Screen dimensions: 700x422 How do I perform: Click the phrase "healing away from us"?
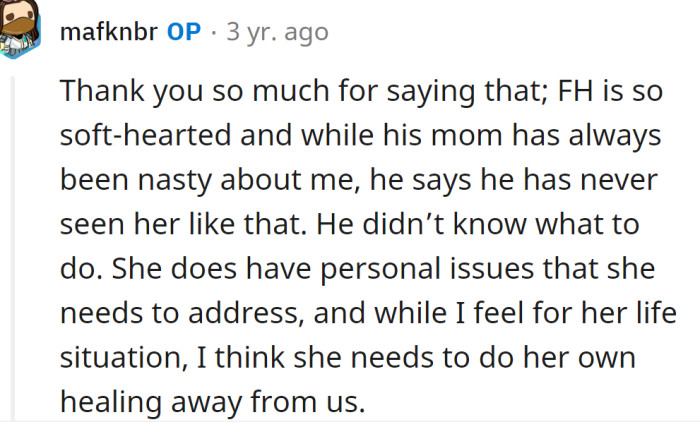point(208,401)
